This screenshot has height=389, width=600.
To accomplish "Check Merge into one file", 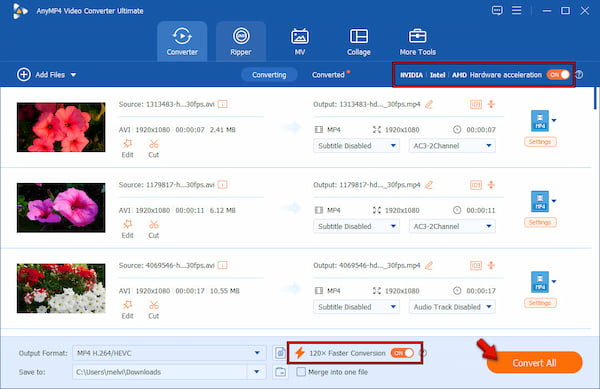I will [301, 372].
